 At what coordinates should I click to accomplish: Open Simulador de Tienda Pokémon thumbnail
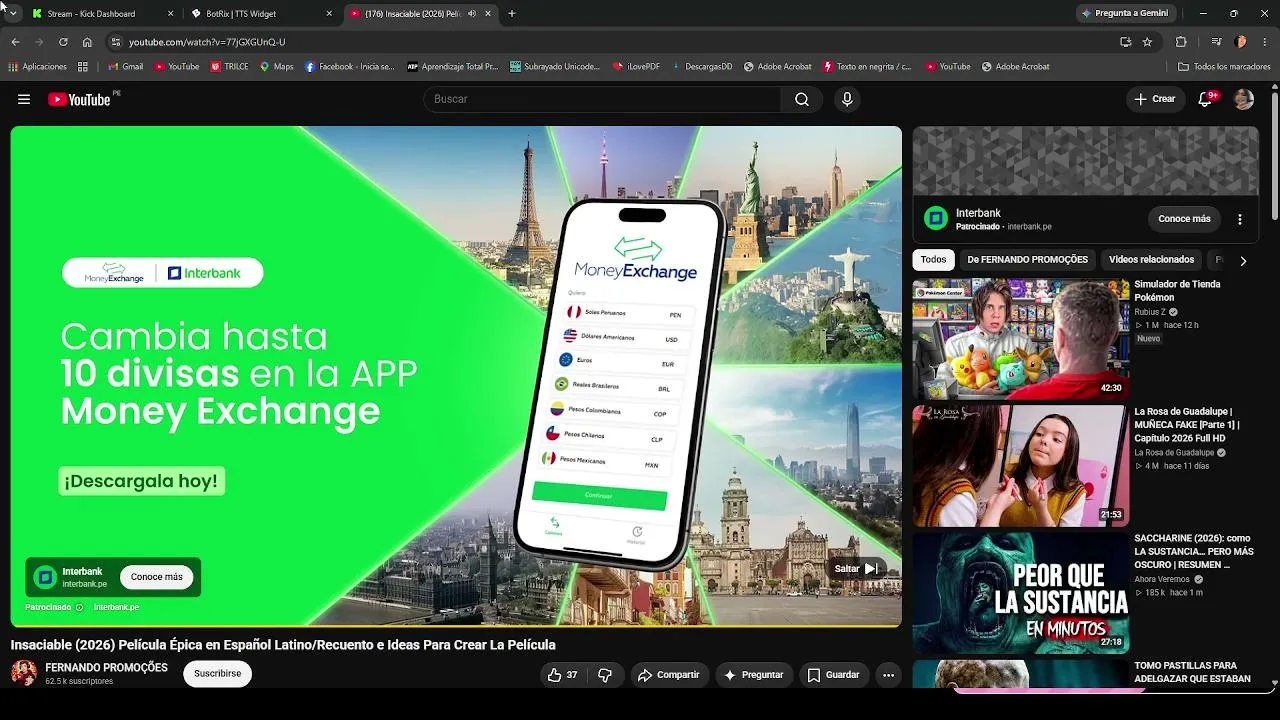point(1021,339)
